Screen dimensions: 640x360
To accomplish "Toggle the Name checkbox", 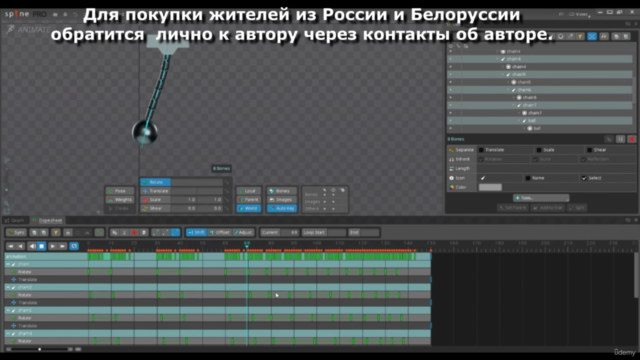I will pos(528,178).
